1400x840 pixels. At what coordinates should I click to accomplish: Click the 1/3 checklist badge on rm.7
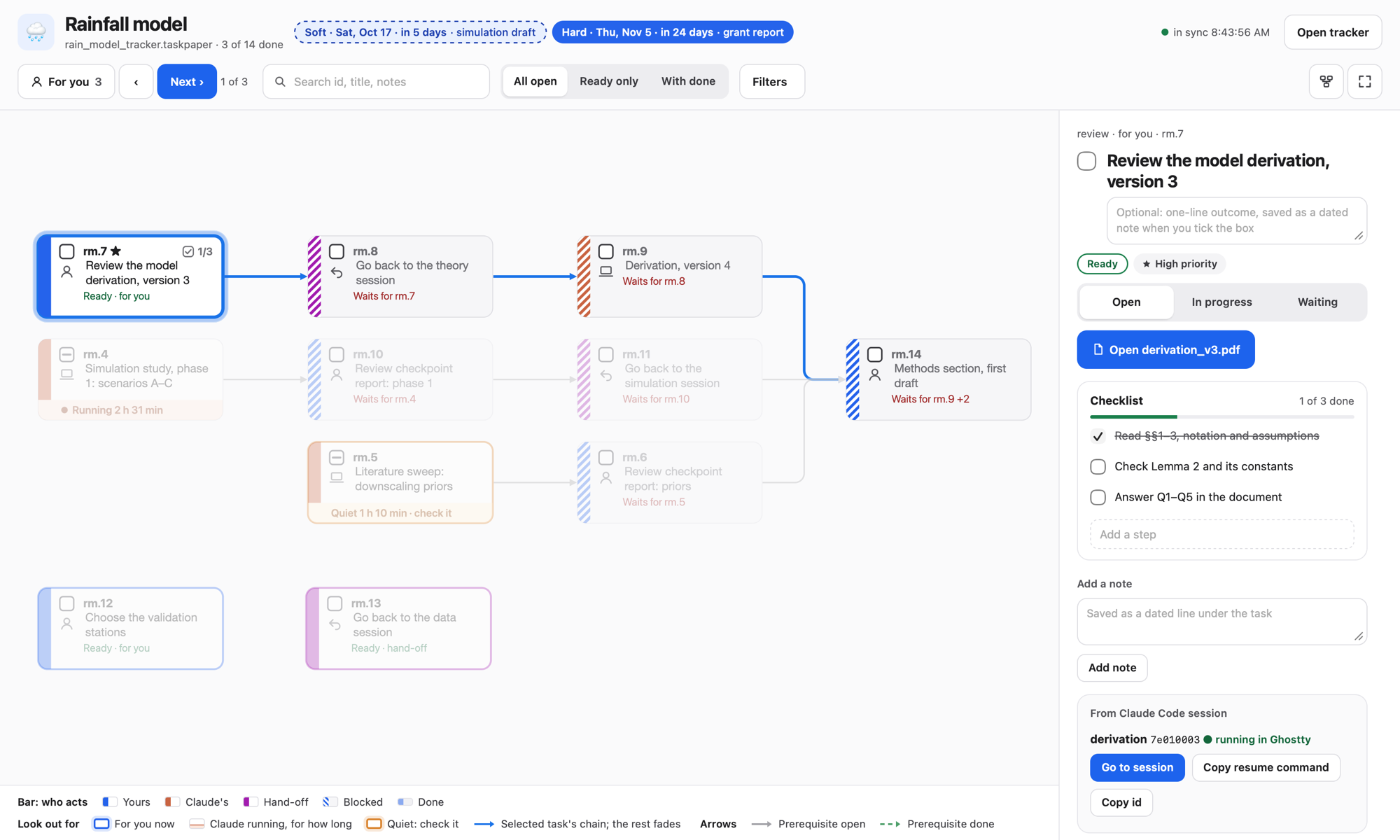point(197,251)
